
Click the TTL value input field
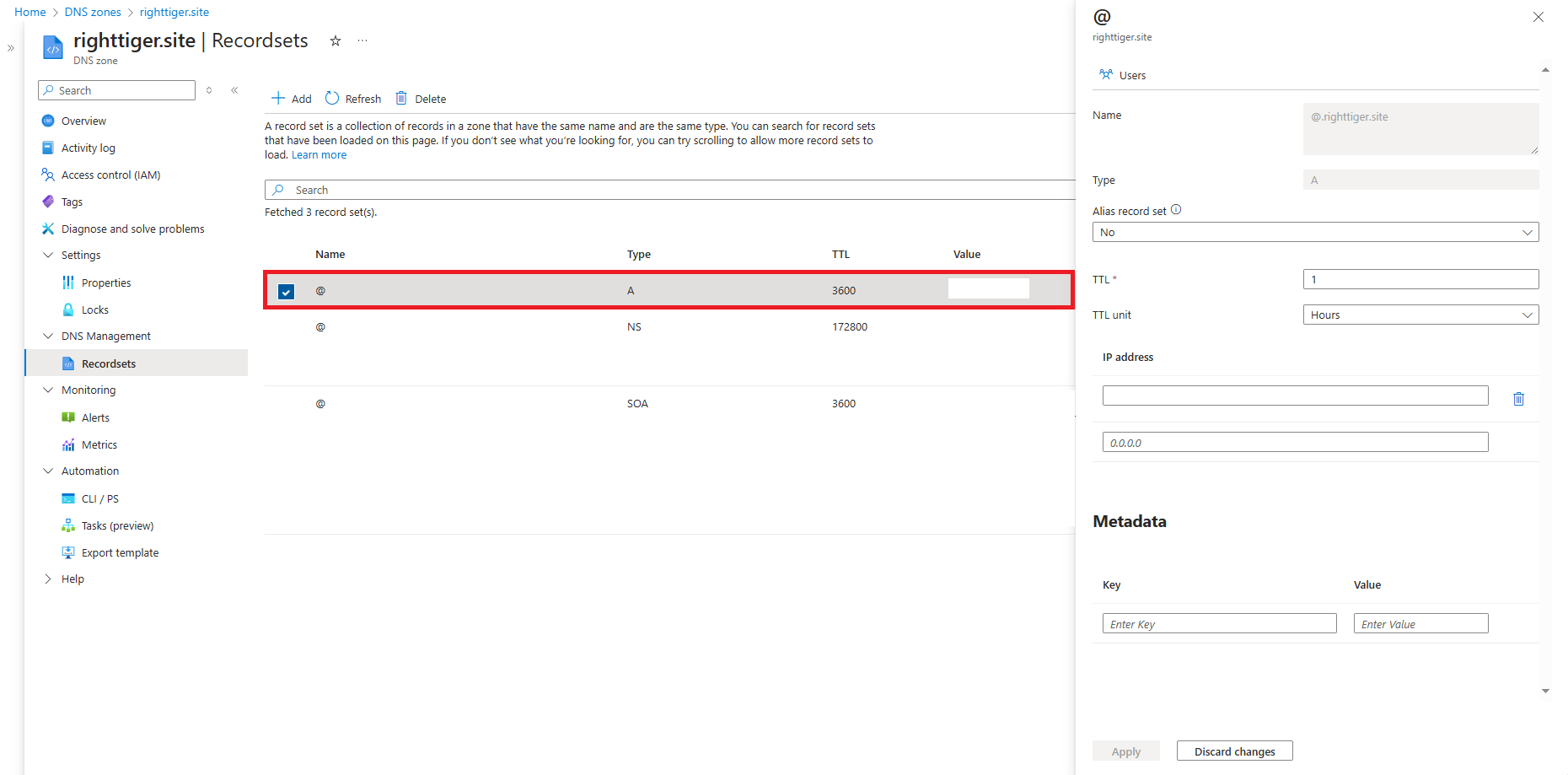1420,279
